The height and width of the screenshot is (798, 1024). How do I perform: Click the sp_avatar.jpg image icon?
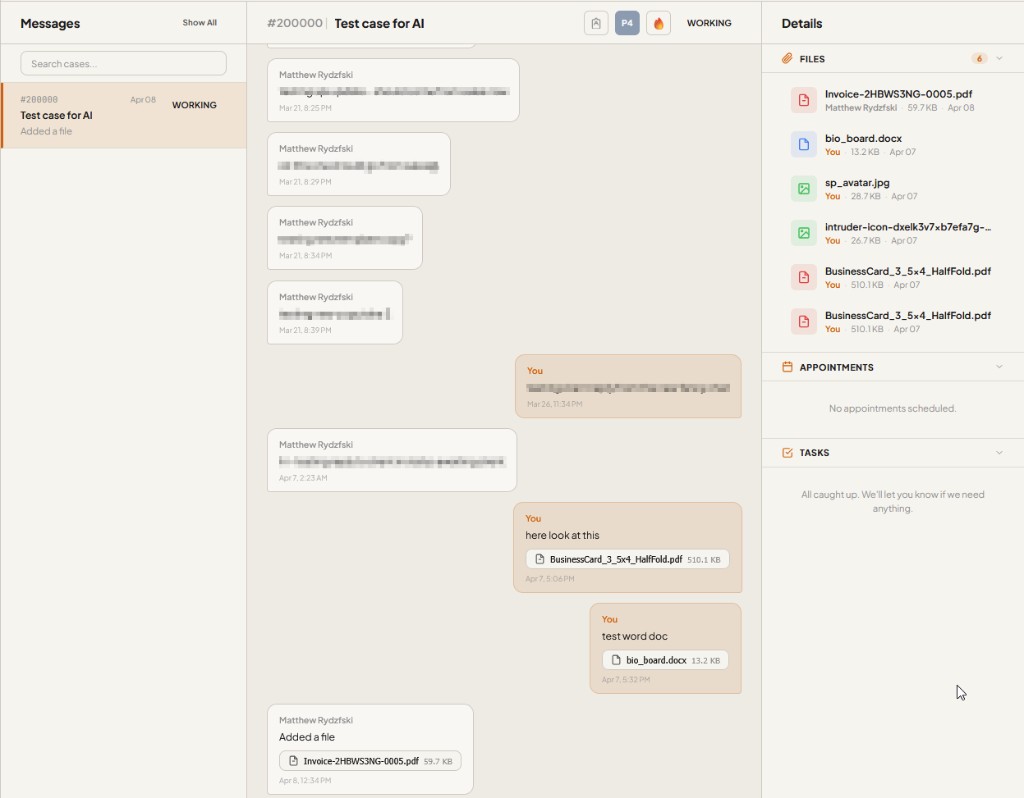(x=804, y=189)
